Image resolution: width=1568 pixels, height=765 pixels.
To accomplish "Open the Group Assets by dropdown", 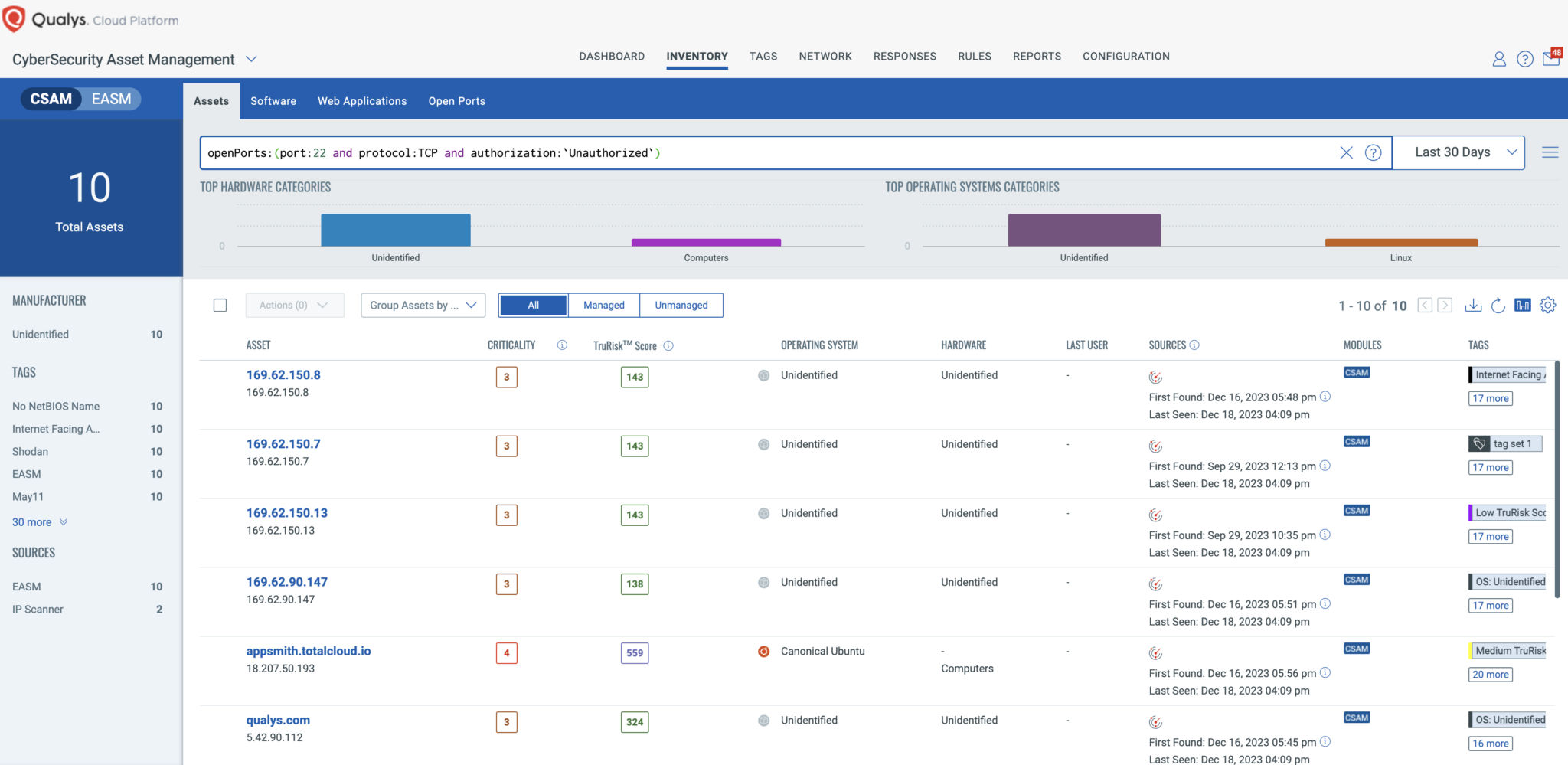I will pos(423,305).
